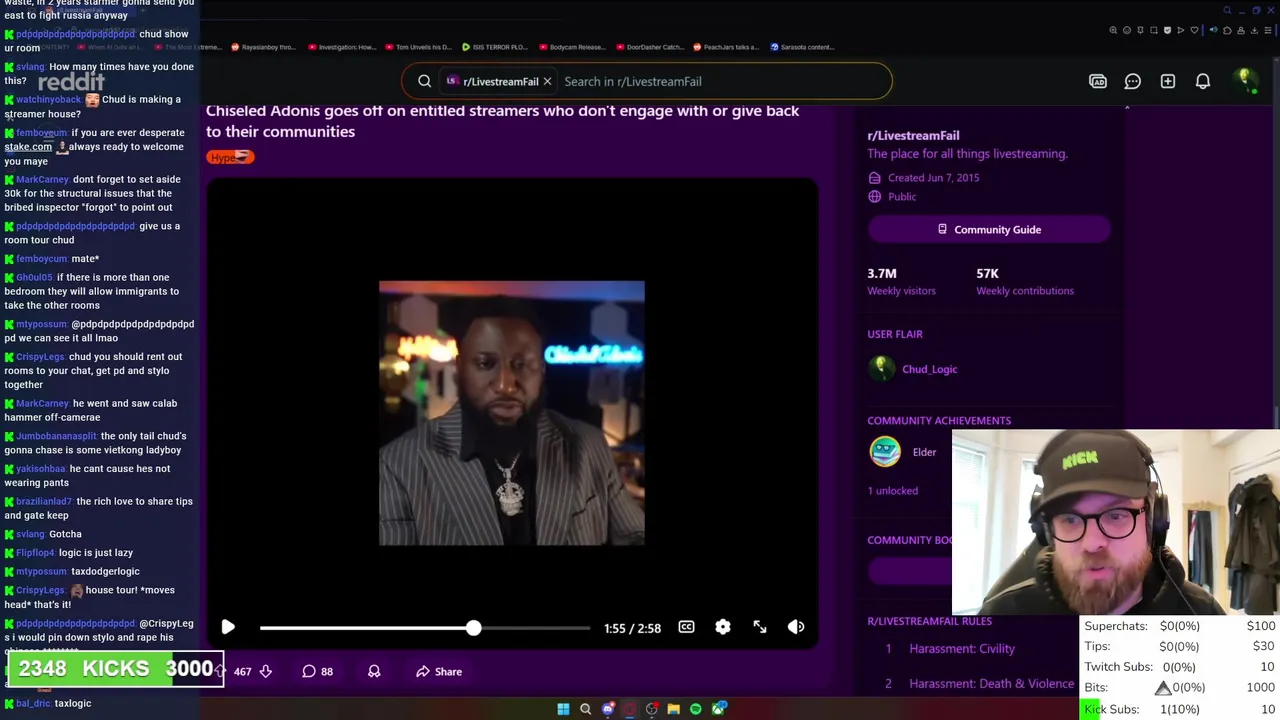Open Spotify from the taskbar
This screenshot has height=720, width=1280.
[x=696, y=709]
